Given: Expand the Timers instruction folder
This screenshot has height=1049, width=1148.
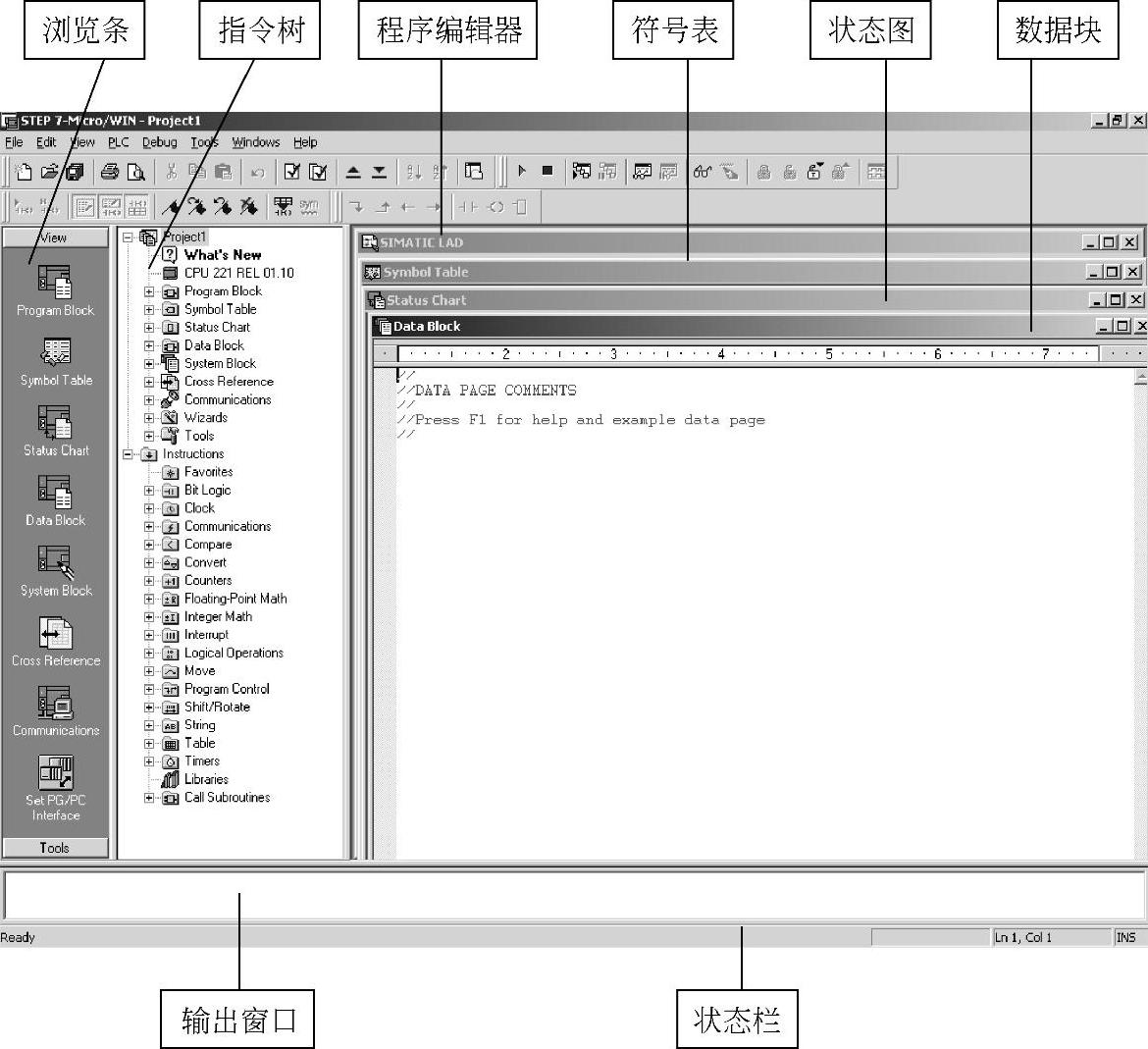Looking at the screenshot, I should click(149, 761).
